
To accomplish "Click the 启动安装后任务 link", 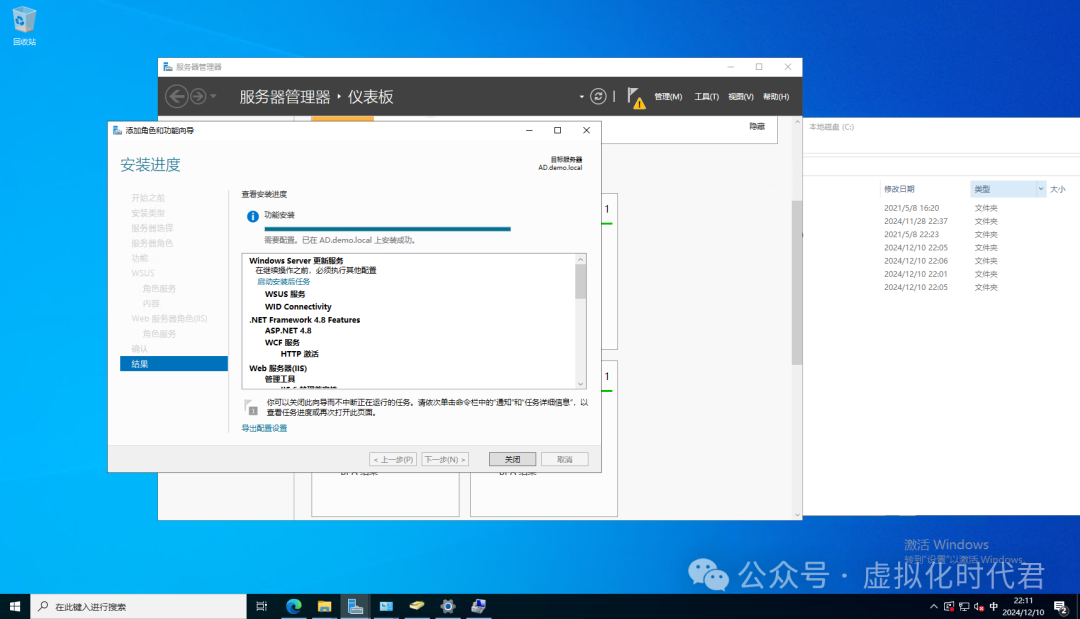I will point(283,282).
